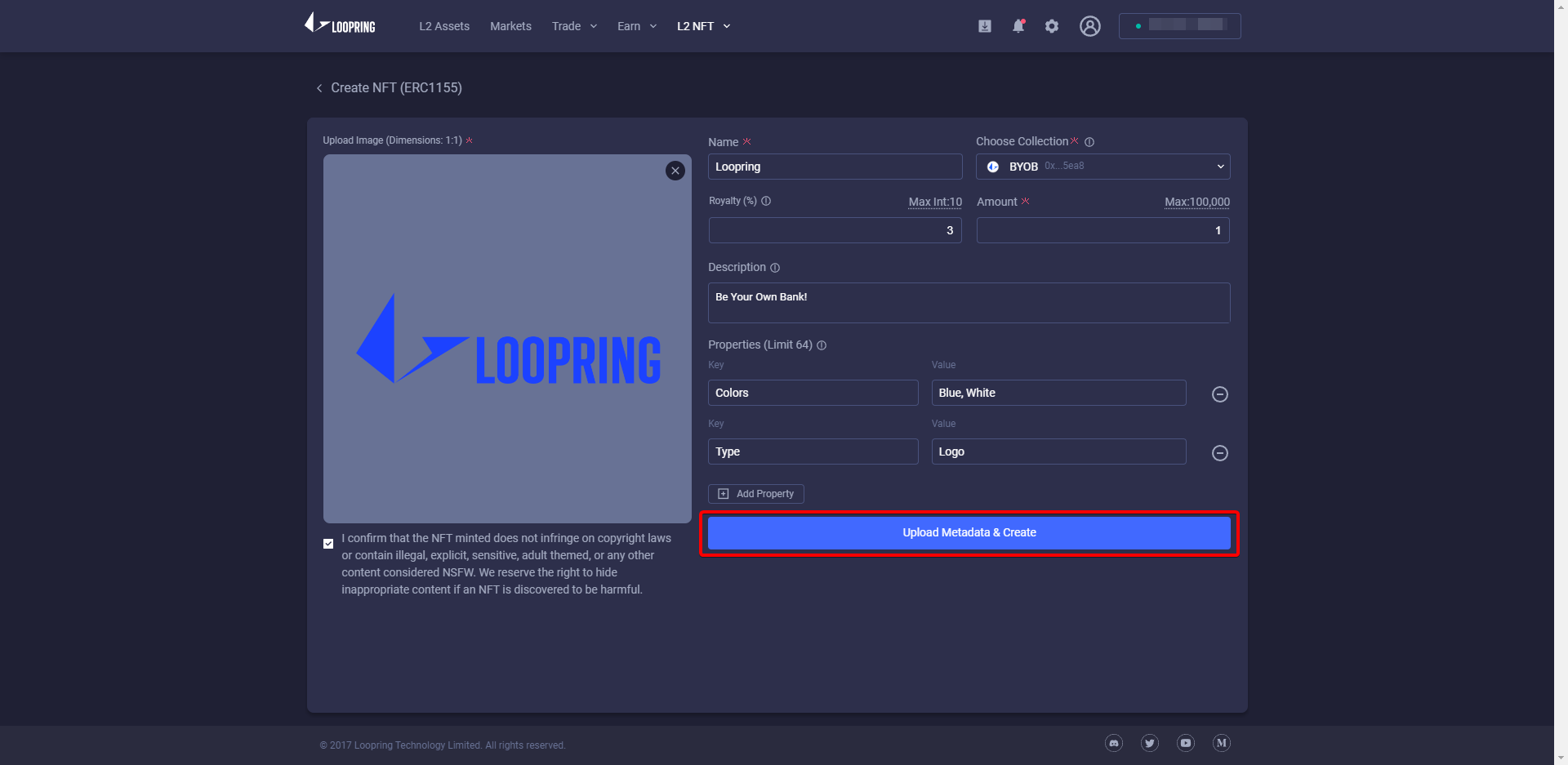Image resolution: width=1568 pixels, height=765 pixels.
Task: Open the download/deposit icon in header
Action: pos(985,26)
